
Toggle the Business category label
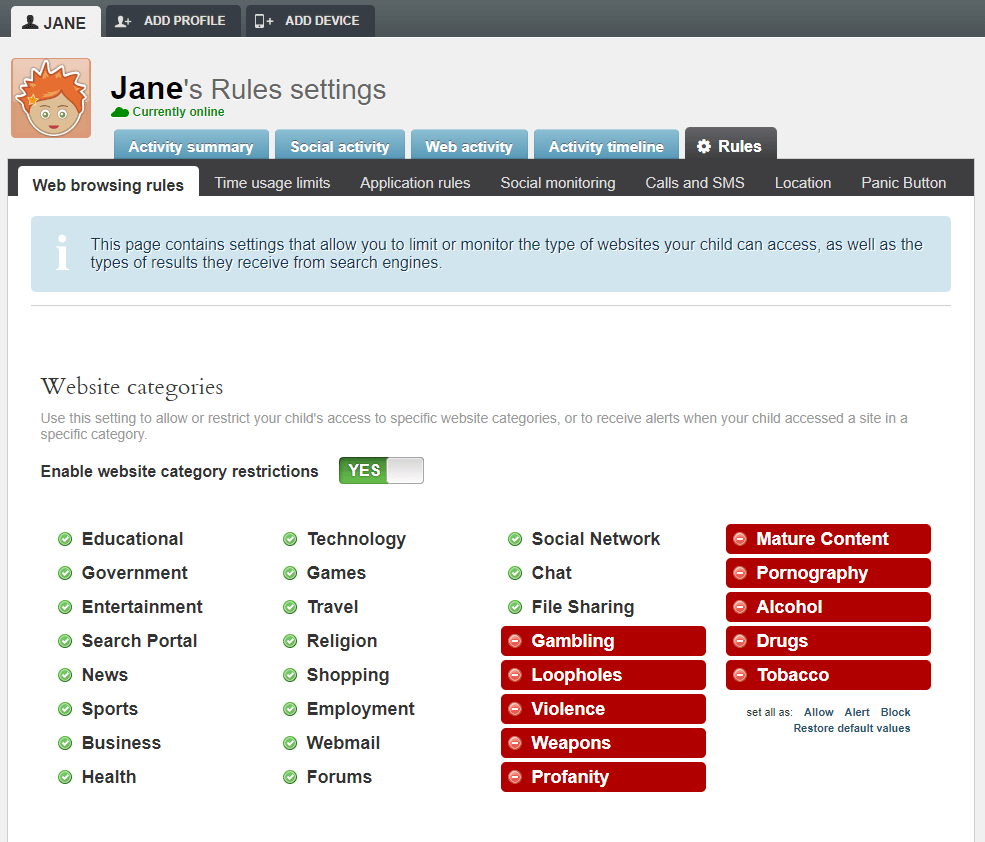121,743
